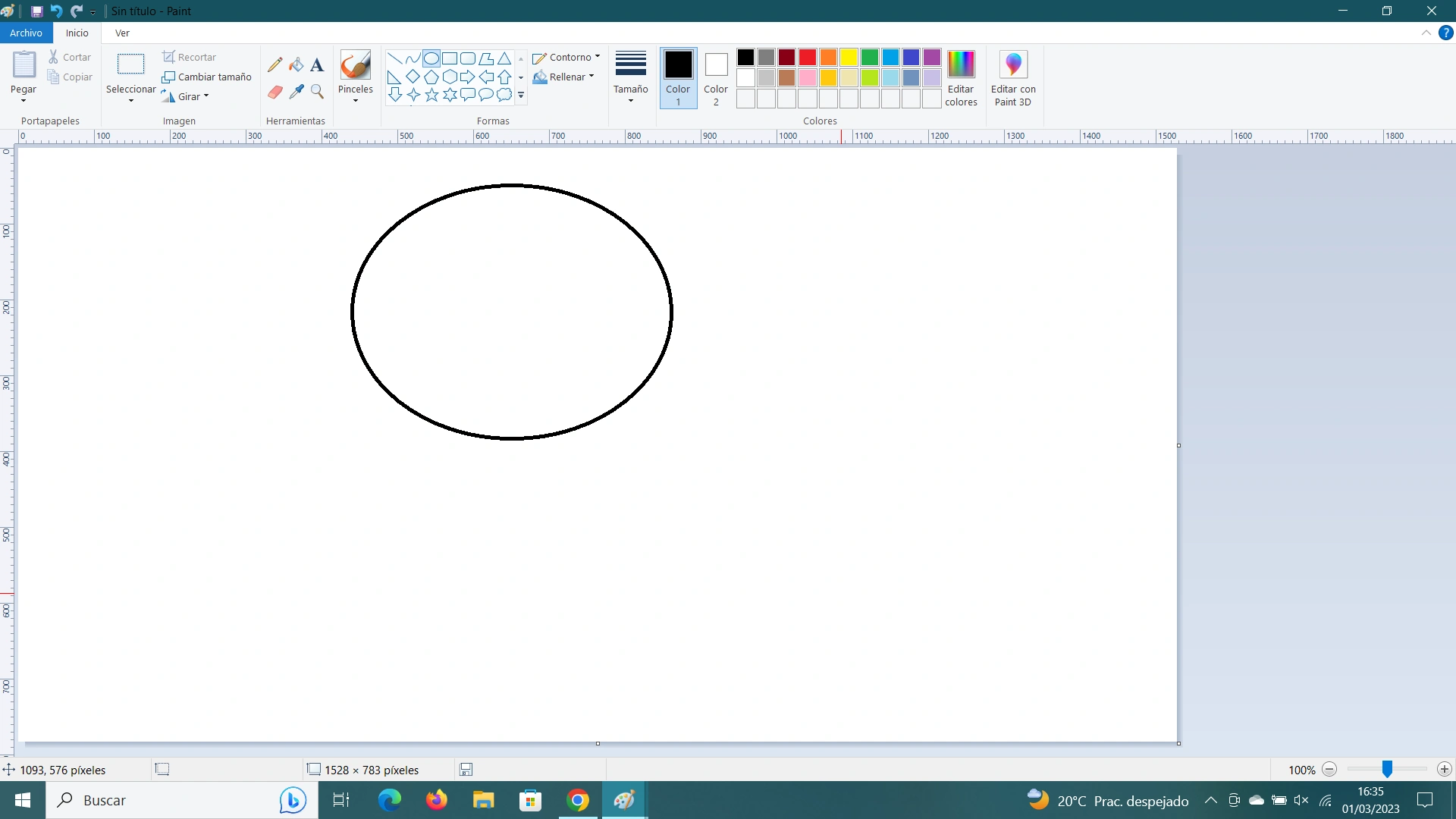The width and height of the screenshot is (1456, 819).
Task: Select the Rellenar con color bucket tool
Action: [x=297, y=64]
